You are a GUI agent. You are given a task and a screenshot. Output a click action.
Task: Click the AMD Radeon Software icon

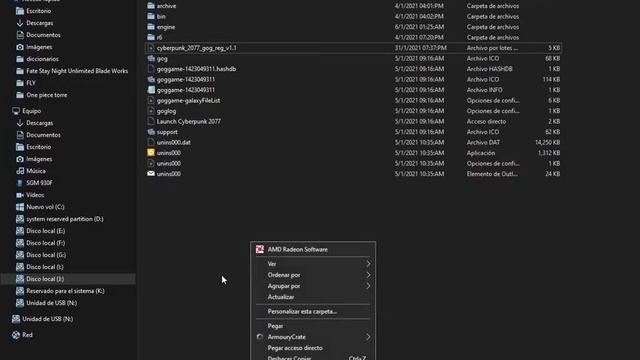point(260,249)
